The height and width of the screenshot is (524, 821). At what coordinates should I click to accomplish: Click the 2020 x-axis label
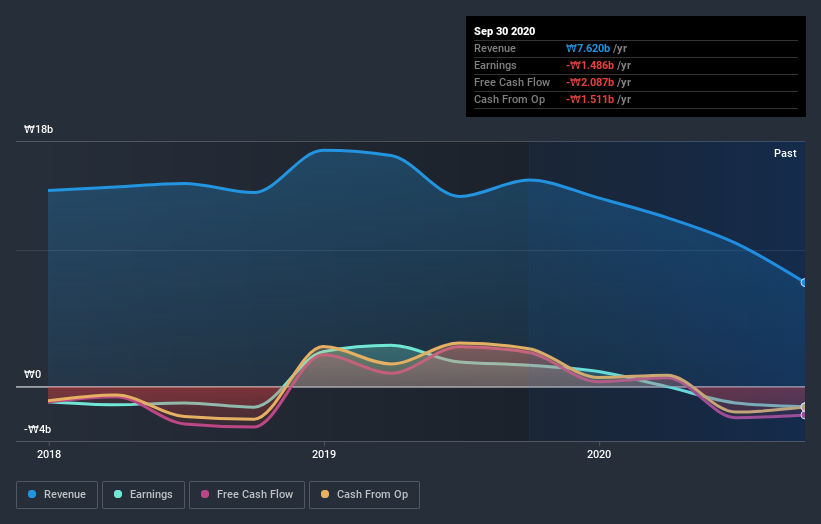click(599, 454)
